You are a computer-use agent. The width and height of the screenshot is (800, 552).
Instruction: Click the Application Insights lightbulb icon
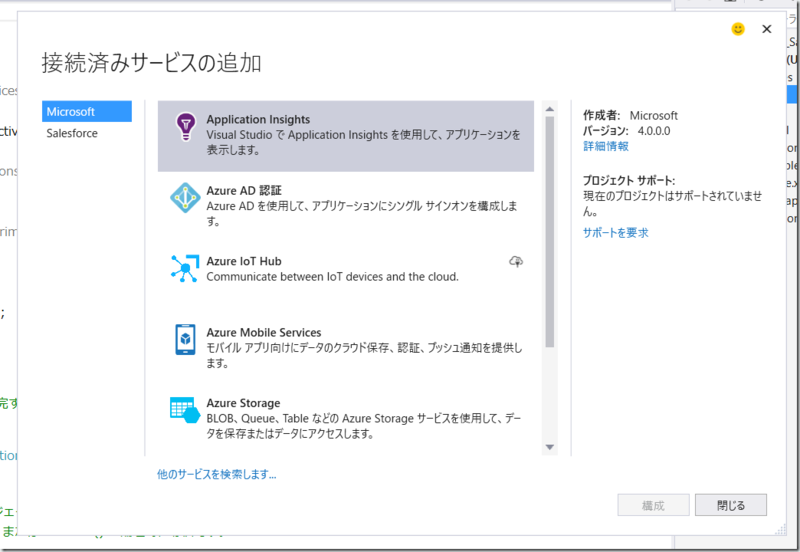tap(185, 127)
